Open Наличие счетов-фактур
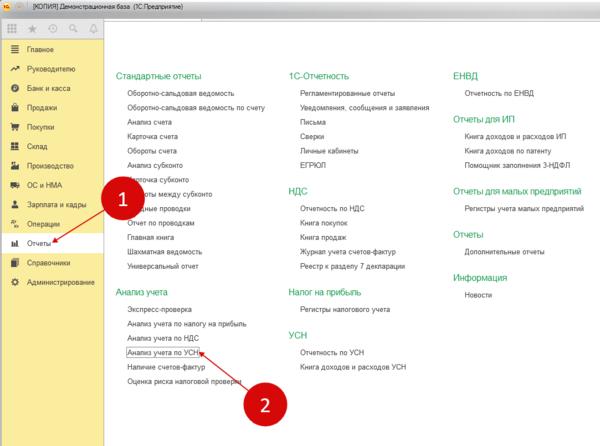 pyautogui.click(x=166, y=367)
